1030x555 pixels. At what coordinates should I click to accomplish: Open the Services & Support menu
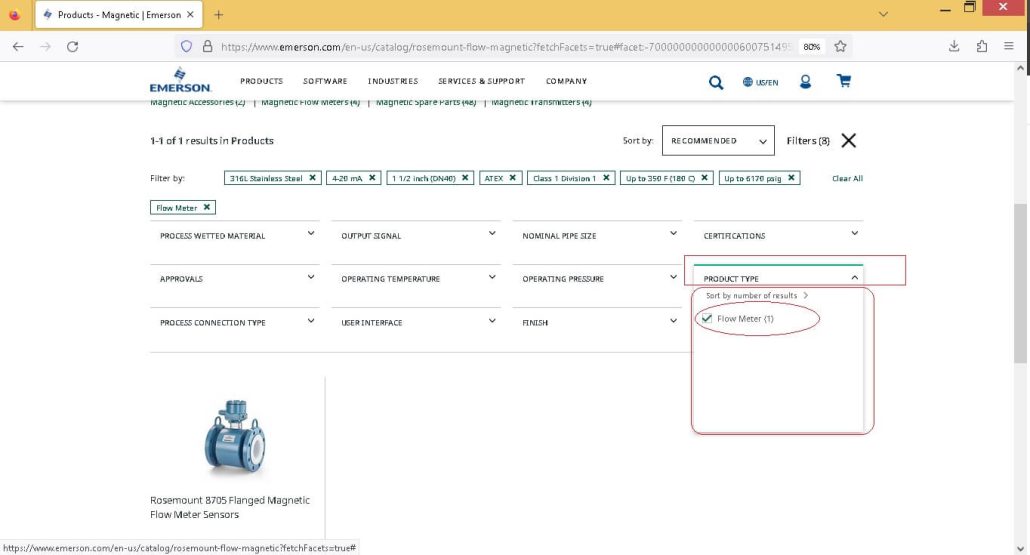click(481, 81)
